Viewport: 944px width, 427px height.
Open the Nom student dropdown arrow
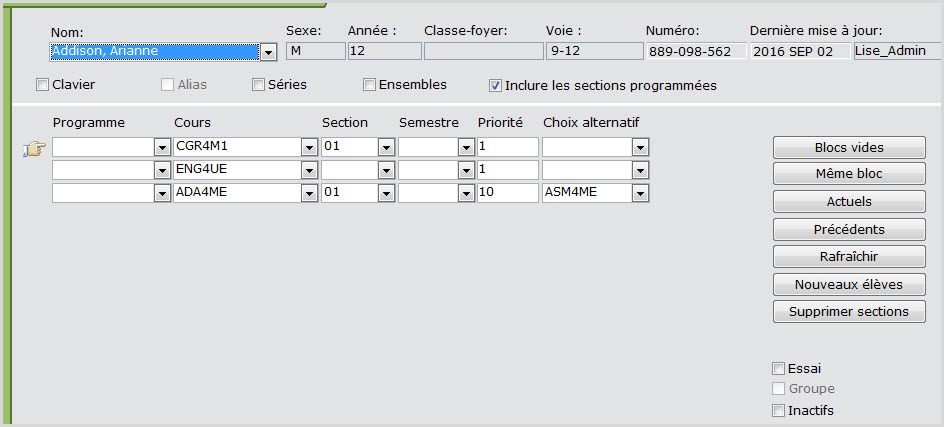[x=268, y=52]
